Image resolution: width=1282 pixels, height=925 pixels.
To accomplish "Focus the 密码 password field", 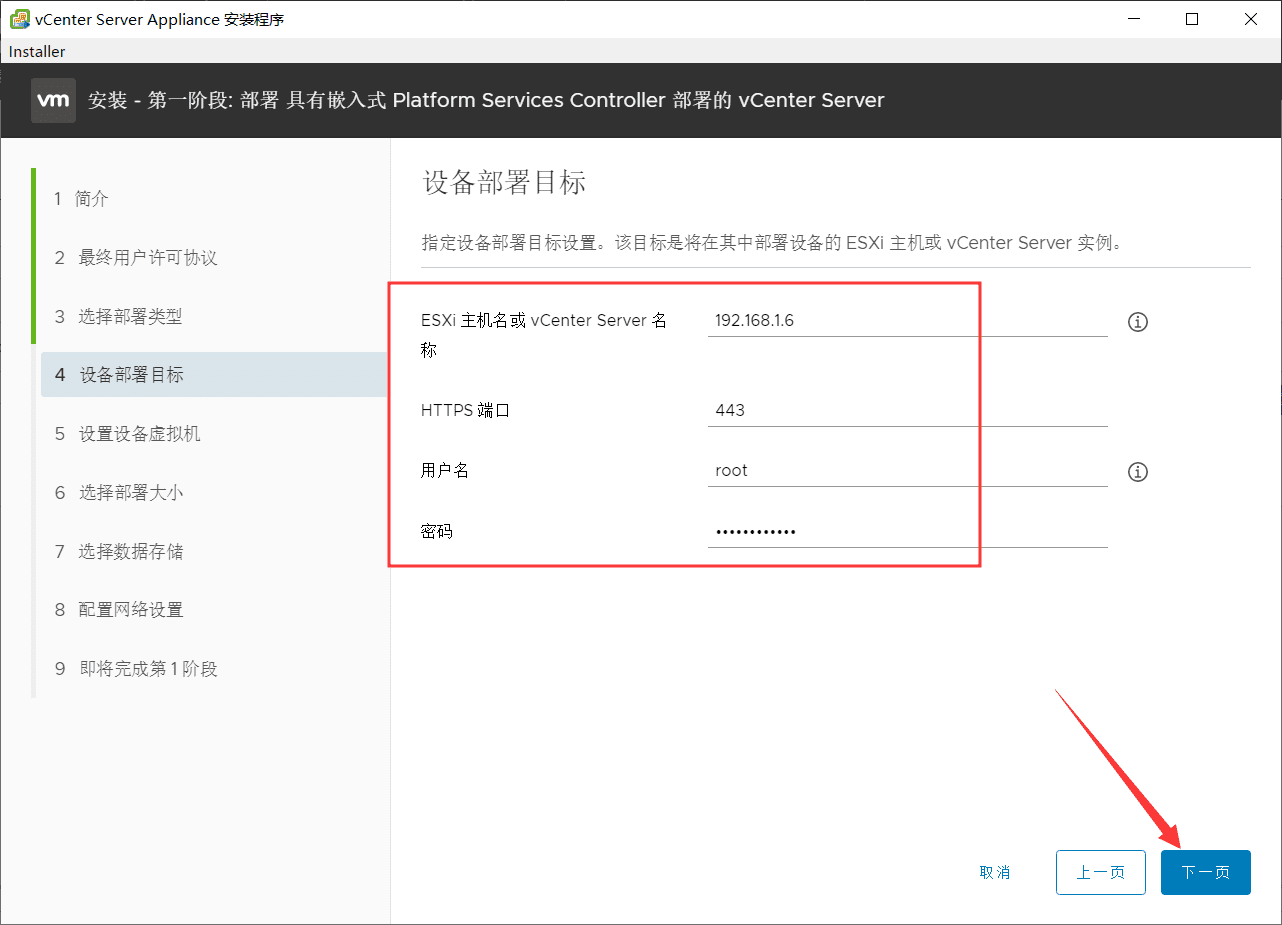I will 907,531.
